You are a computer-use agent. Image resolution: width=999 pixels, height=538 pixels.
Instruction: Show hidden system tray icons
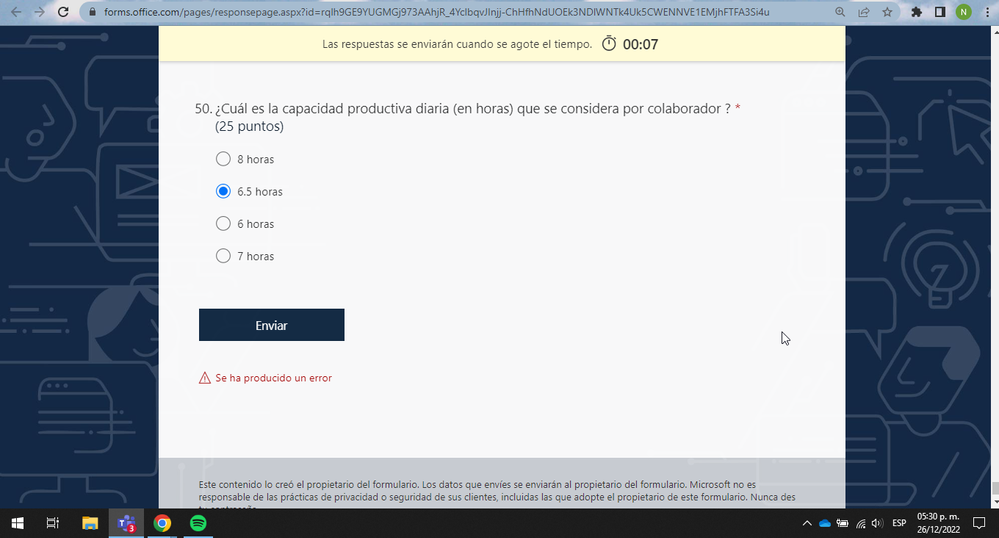807,523
